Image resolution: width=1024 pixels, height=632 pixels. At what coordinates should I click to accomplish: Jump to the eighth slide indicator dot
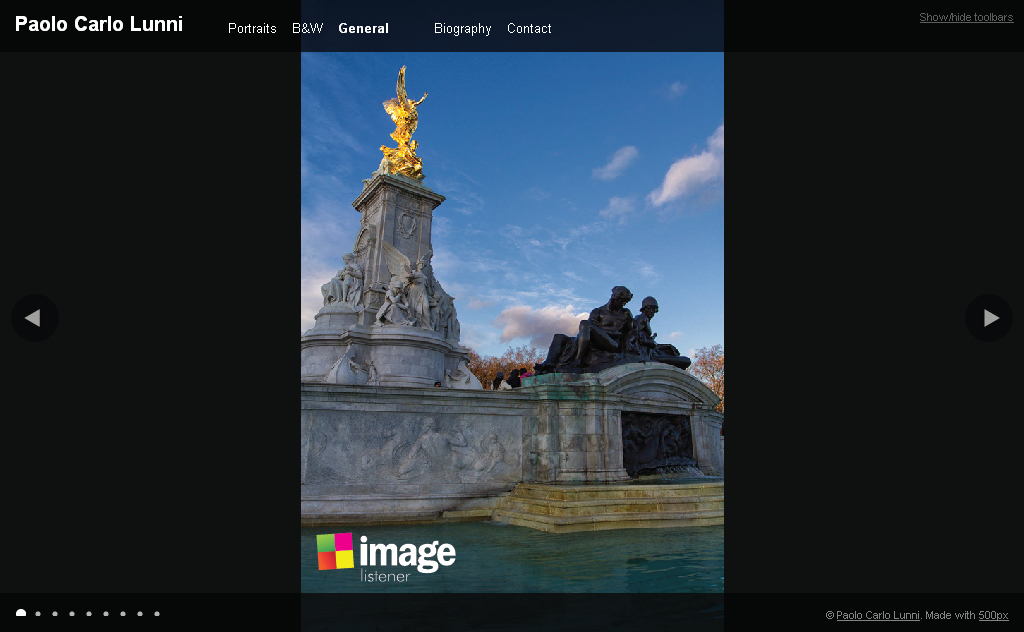click(x=140, y=614)
